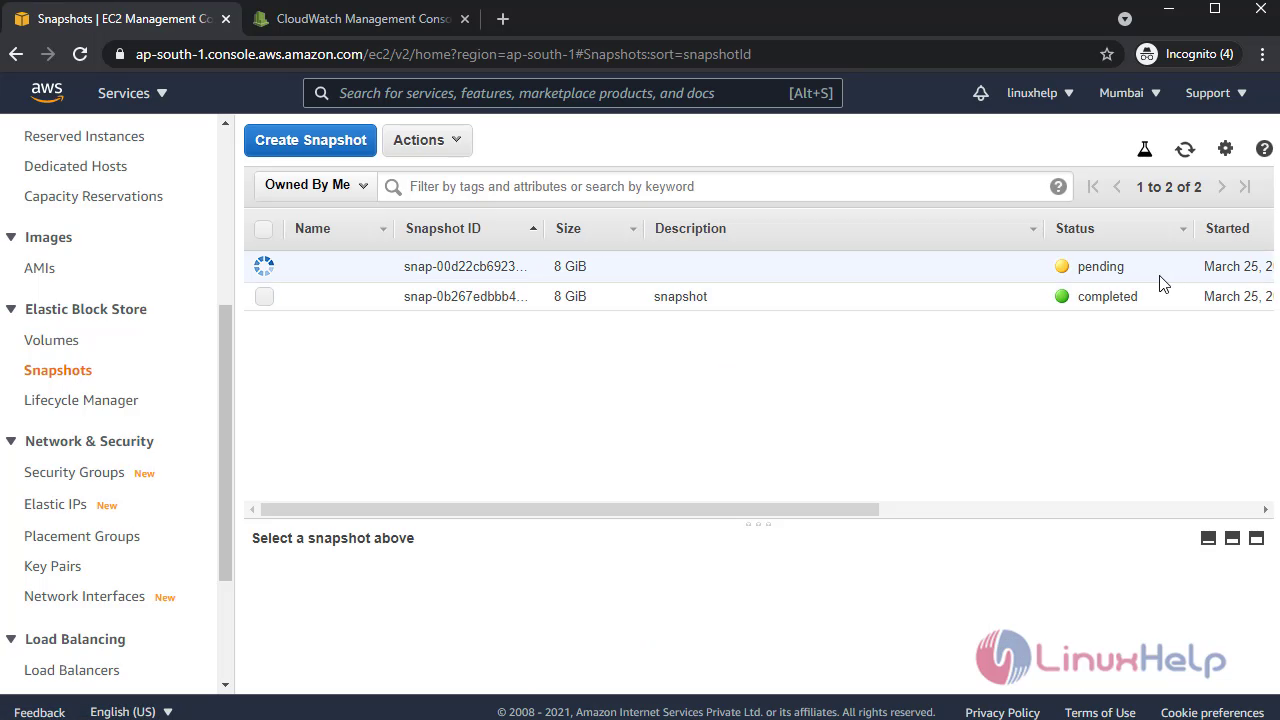This screenshot has height=720, width=1280.
Task: Minimize the details pane layout icon
Action: point(1208,538)
